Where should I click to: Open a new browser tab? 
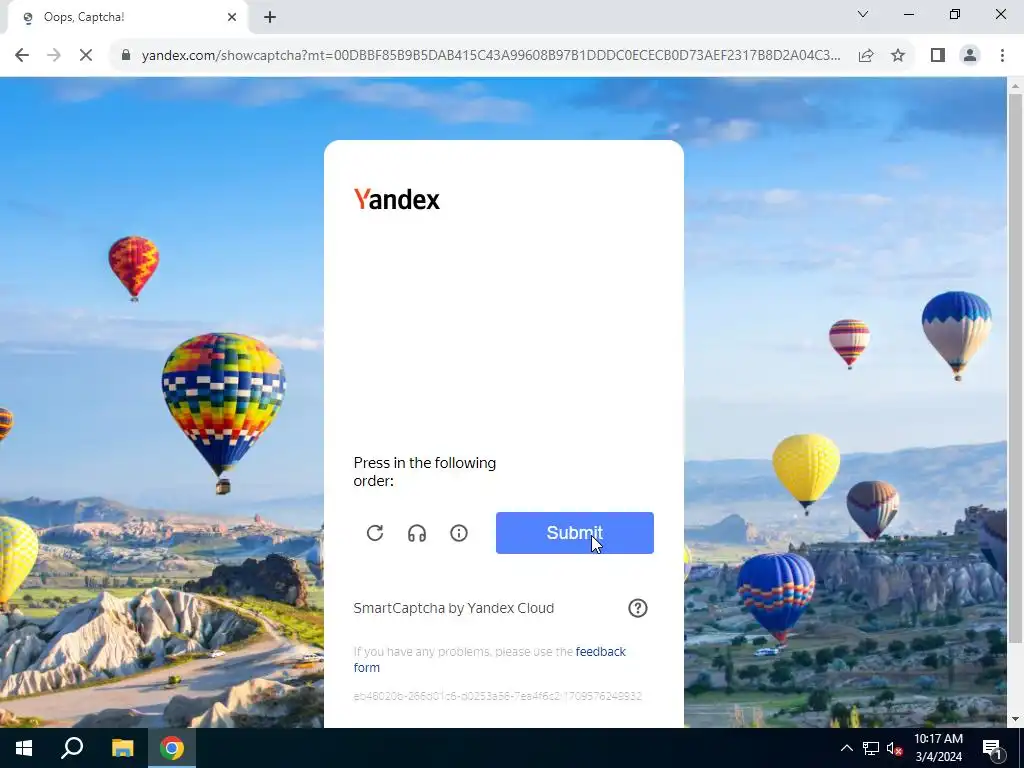click(270, 18)
